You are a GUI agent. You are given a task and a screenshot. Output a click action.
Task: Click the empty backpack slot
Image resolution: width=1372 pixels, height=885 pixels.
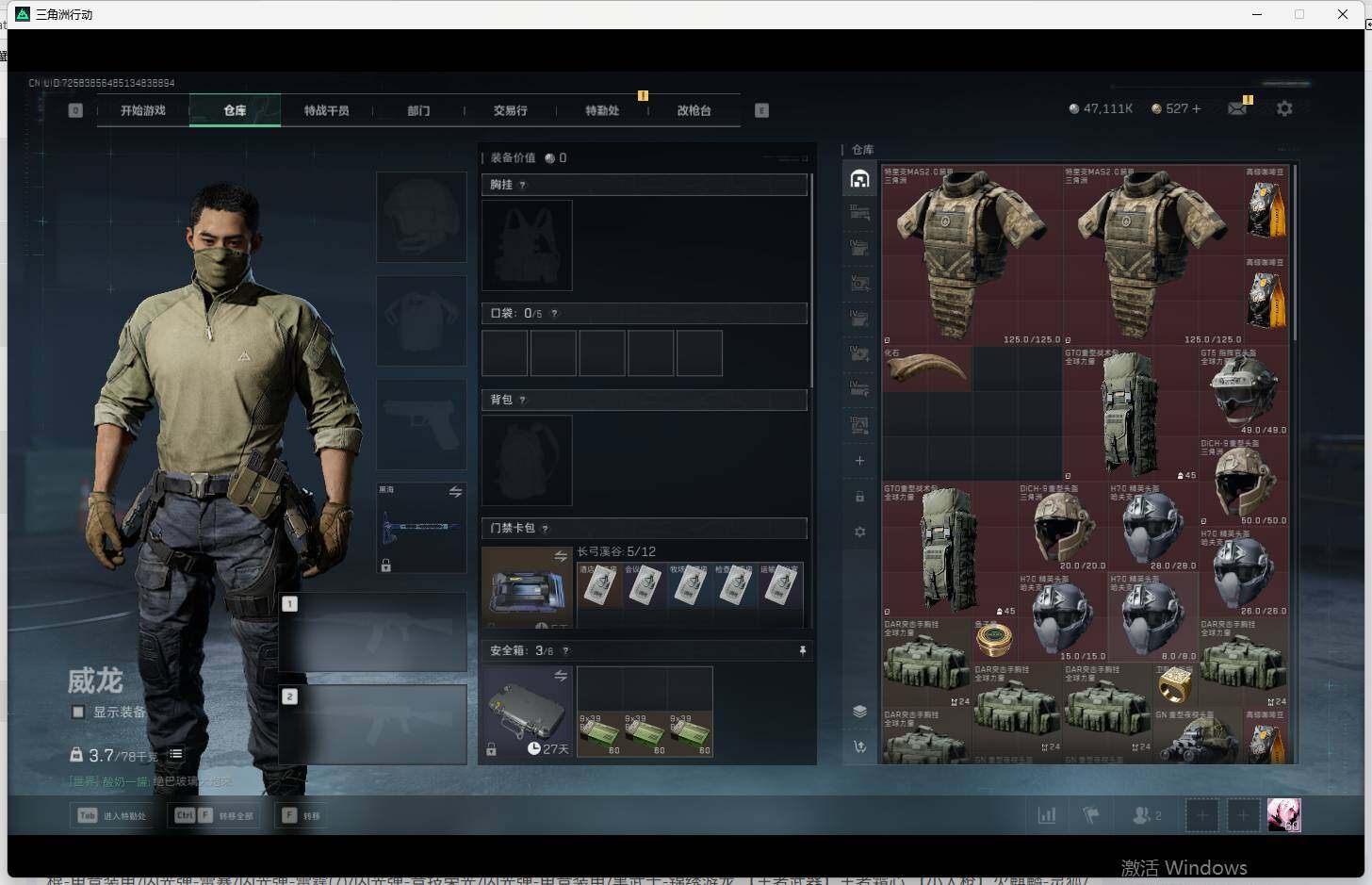click(527, 460)
